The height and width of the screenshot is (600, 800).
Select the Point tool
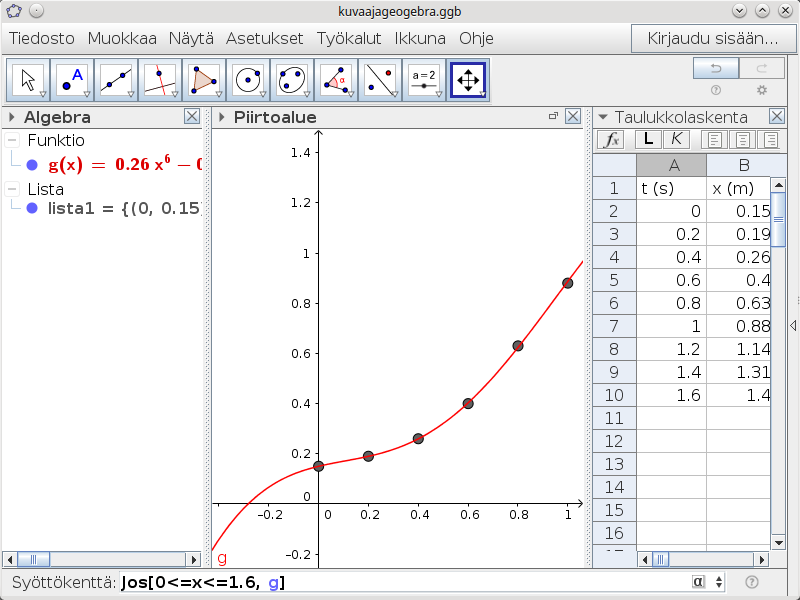coord(72,80)
